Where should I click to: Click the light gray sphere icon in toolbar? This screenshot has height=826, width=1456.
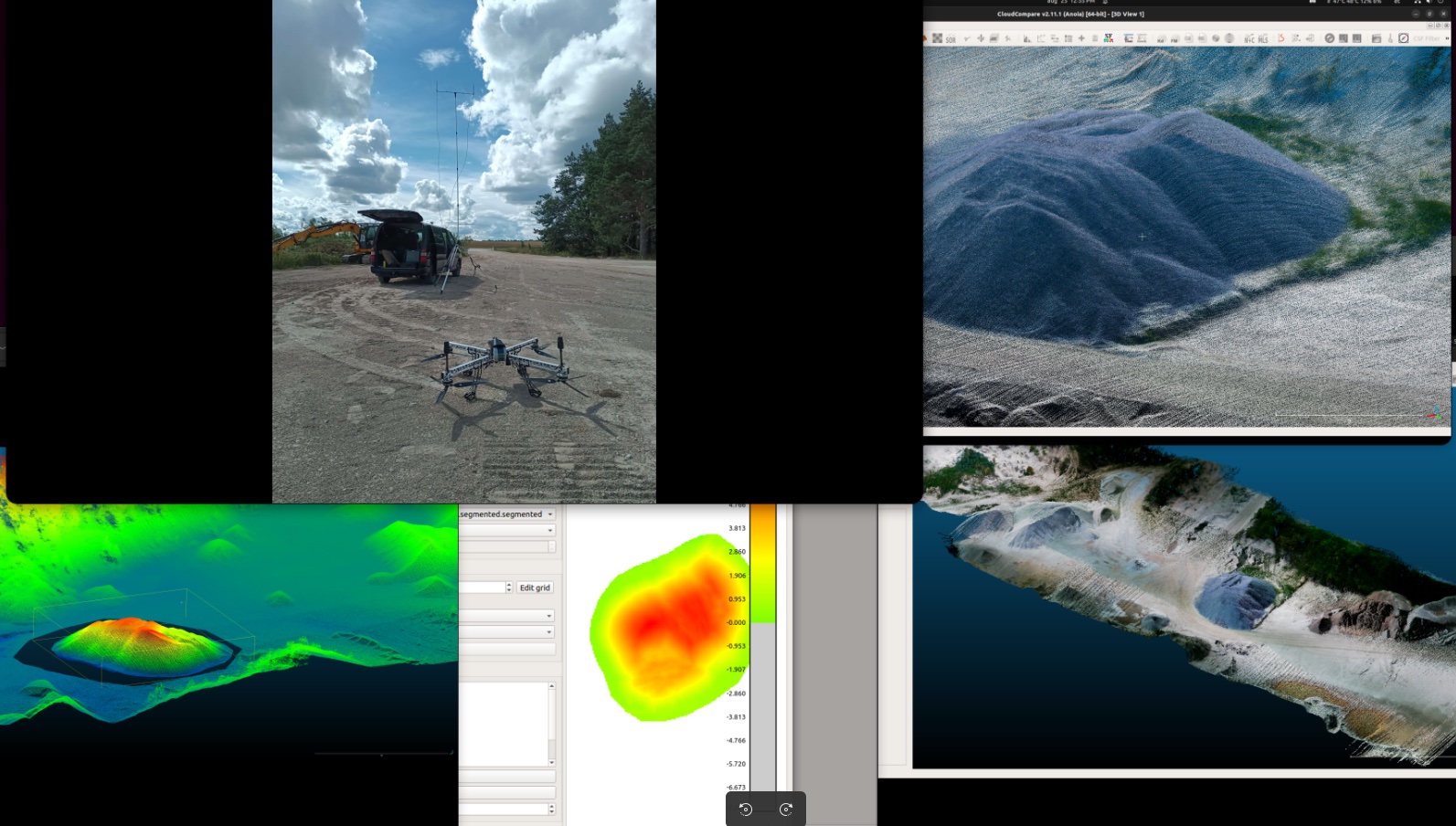pyautogui.click(x=1229, y=38)
